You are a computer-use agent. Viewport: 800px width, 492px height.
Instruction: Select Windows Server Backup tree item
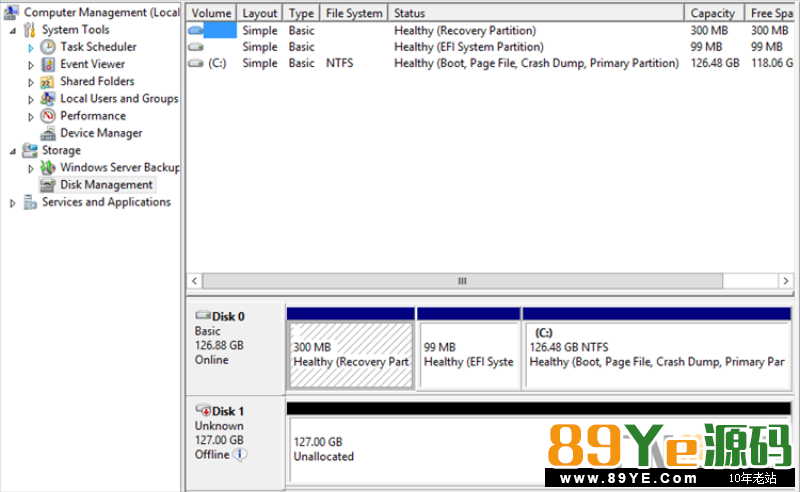[120, 167]
